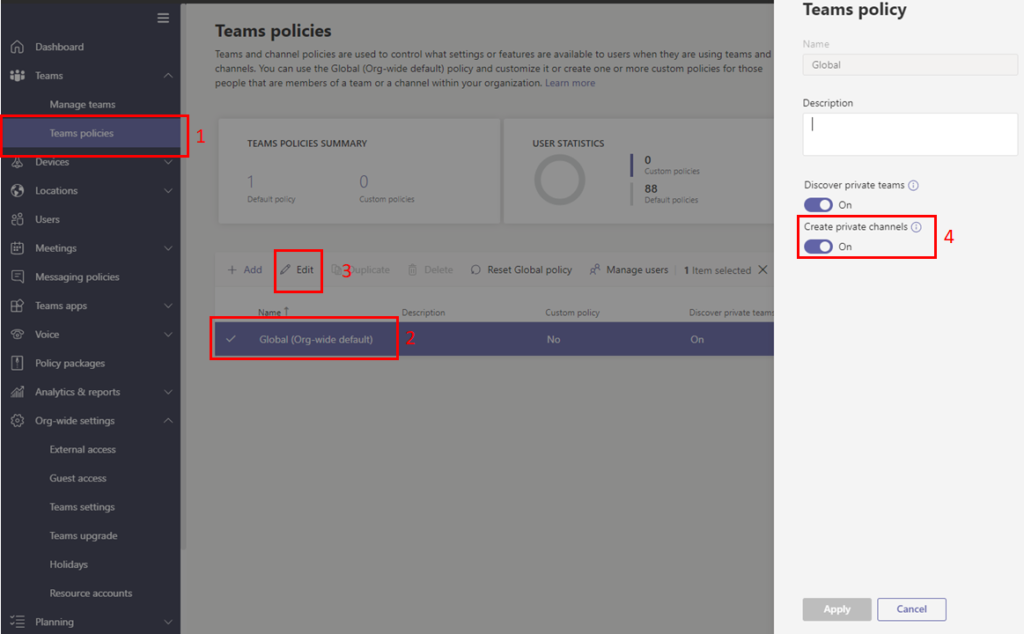Screen dimensions: 1024x634
Task: Click the Manage users icon
Action: tap(594, 270)
